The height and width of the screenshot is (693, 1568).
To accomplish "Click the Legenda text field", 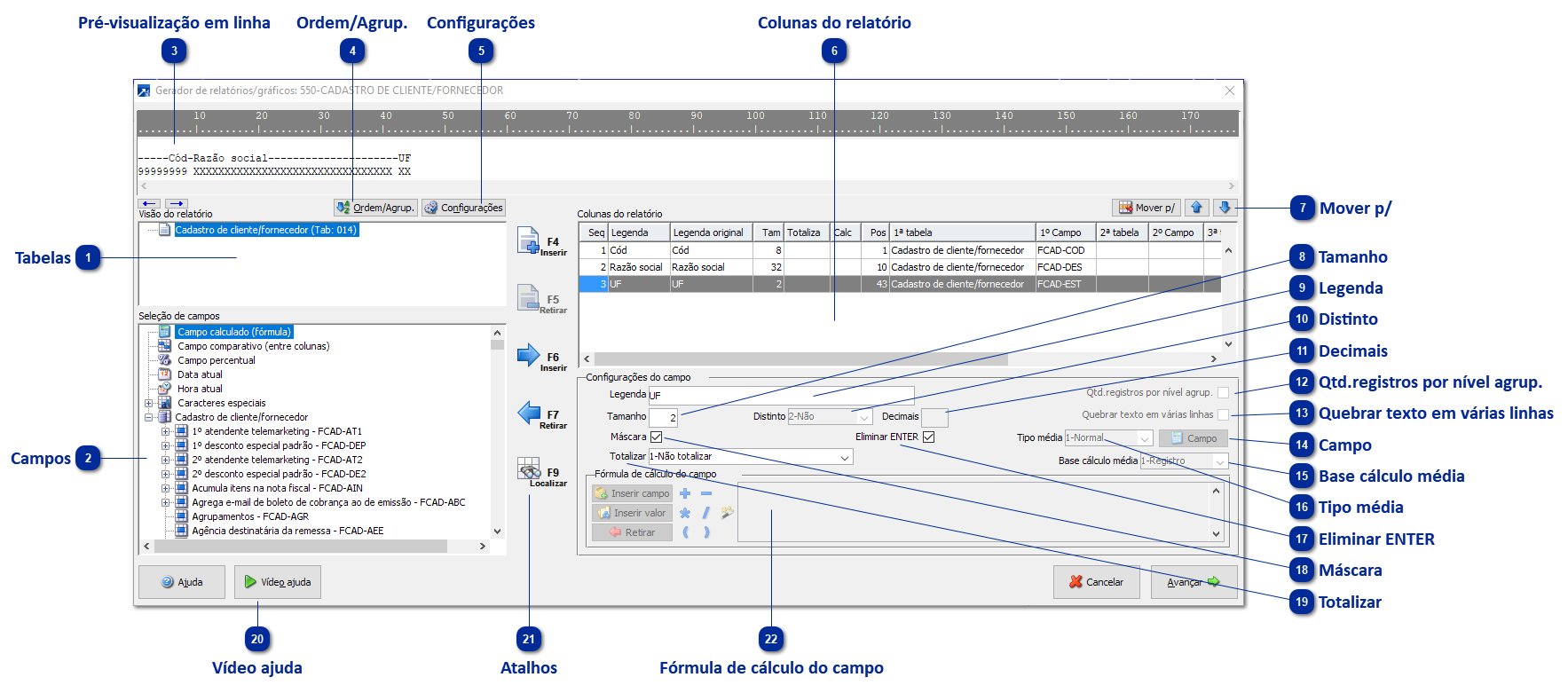I will (x=781, y=395).
